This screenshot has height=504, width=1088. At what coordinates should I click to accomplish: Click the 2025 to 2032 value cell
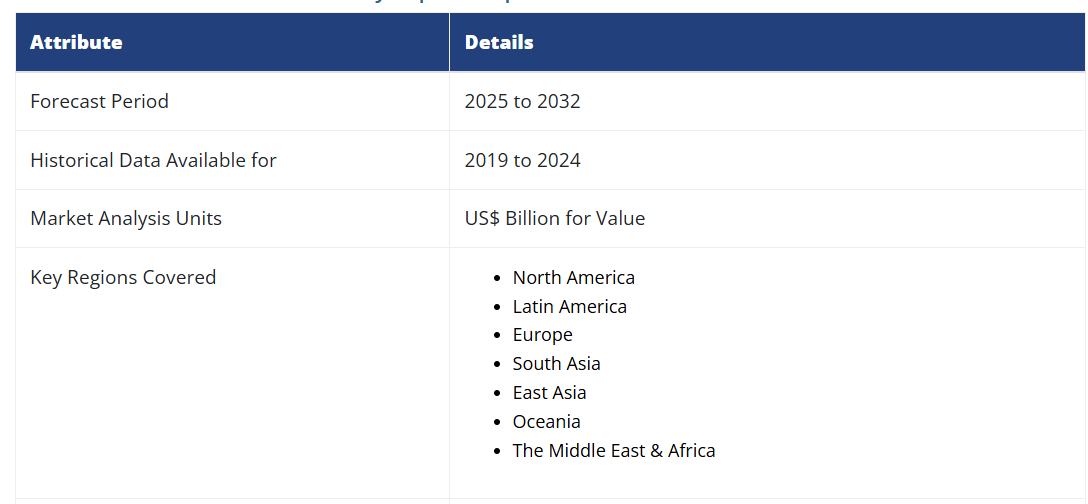click(522, 101)
